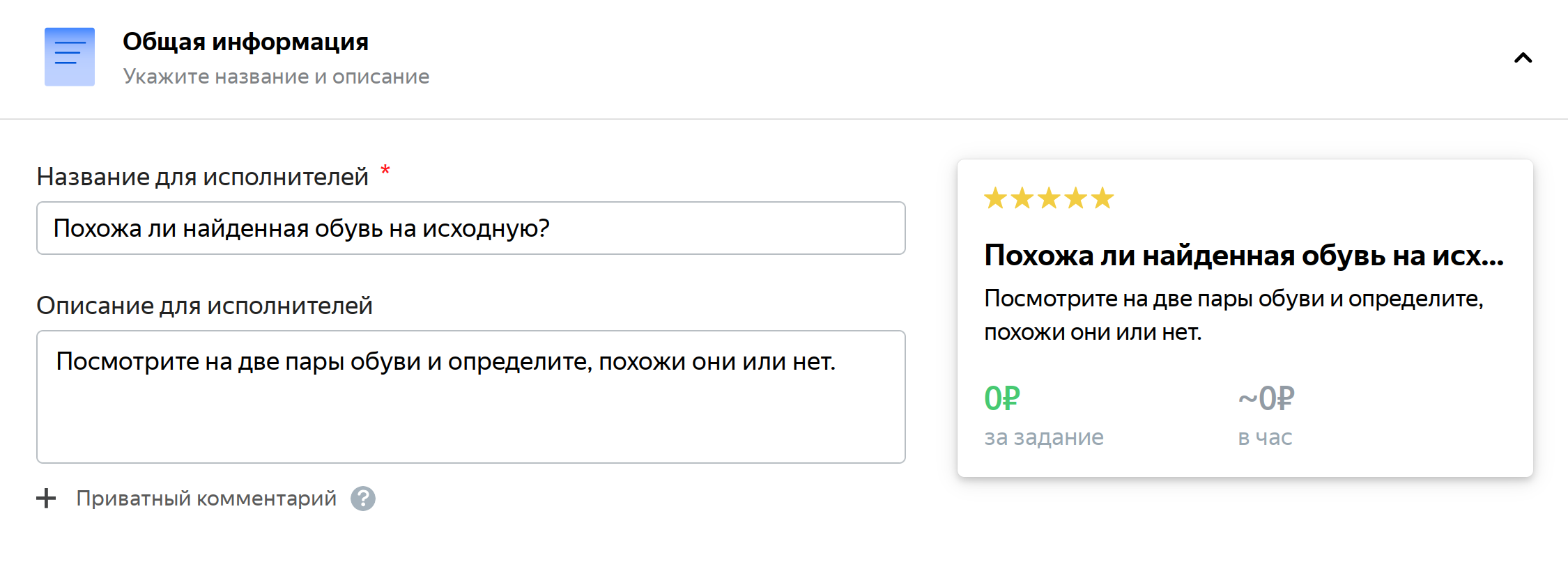Click the plus icon beside Приватный комментарий
Viewport: 1568px width, 564px height.
(x=46, y=499)
